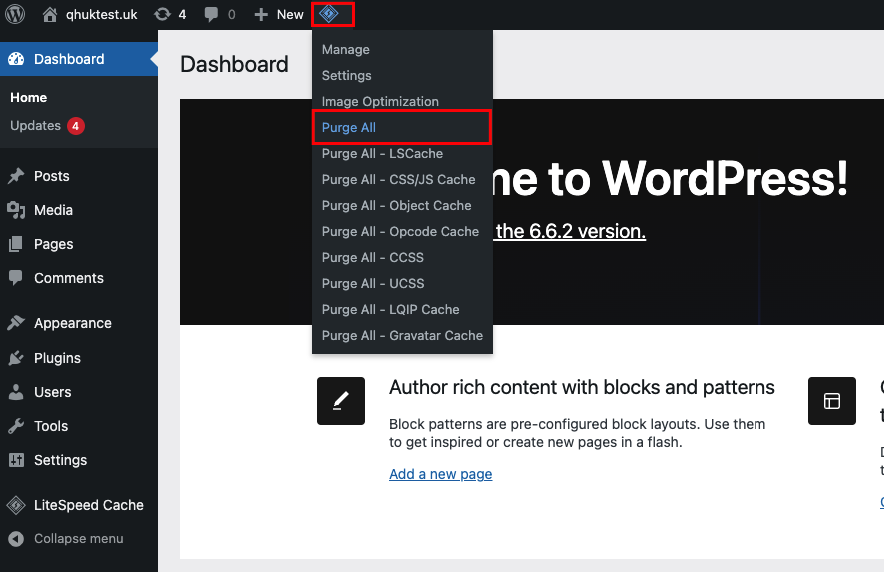Click the red Updates count badge
The height and width of the screenshot is (572, 884).
(76, 126)
